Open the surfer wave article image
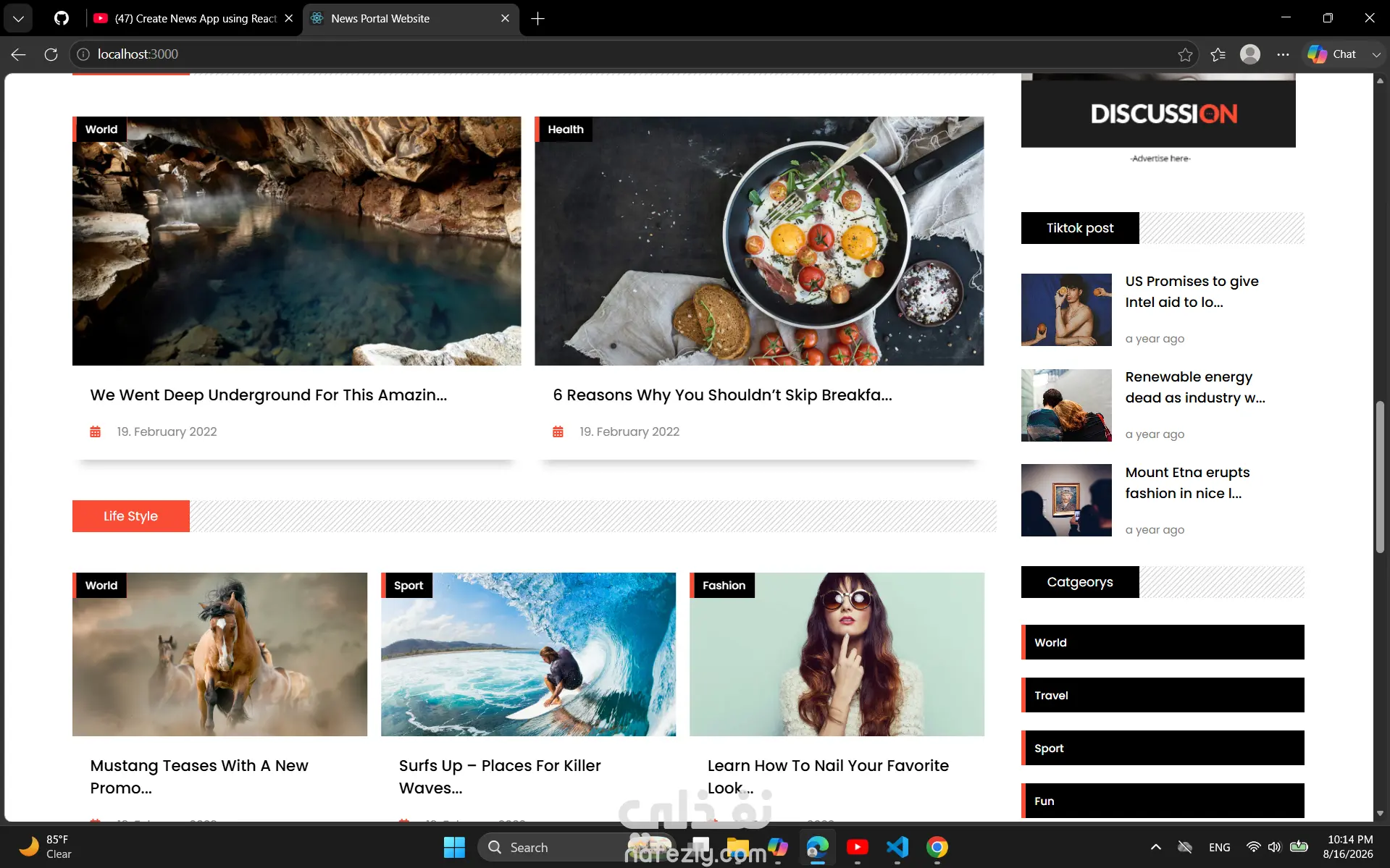Screen dimensions: 1390x868 point(528,654)
